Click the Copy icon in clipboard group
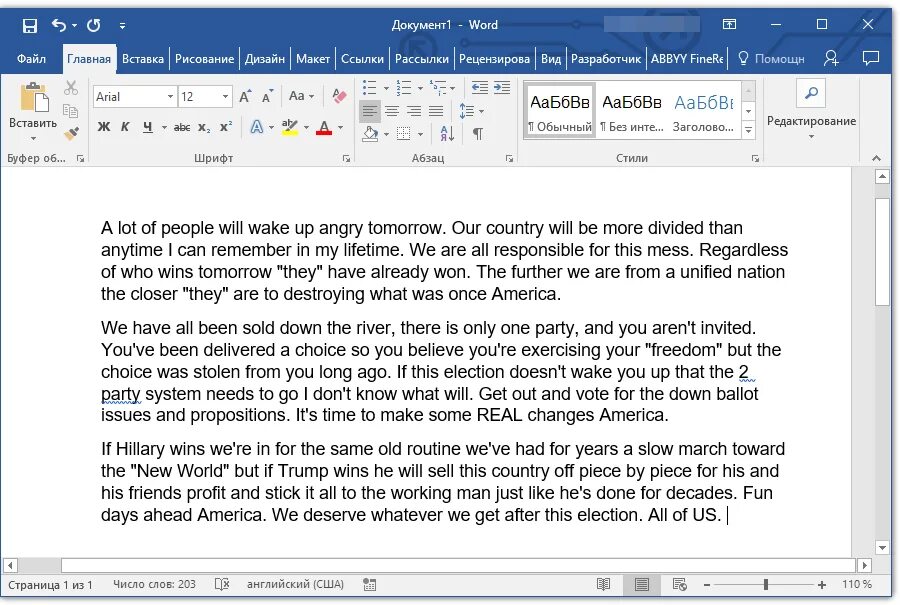The width and height of the screenshot is (900, 605). tap(71, 110)
